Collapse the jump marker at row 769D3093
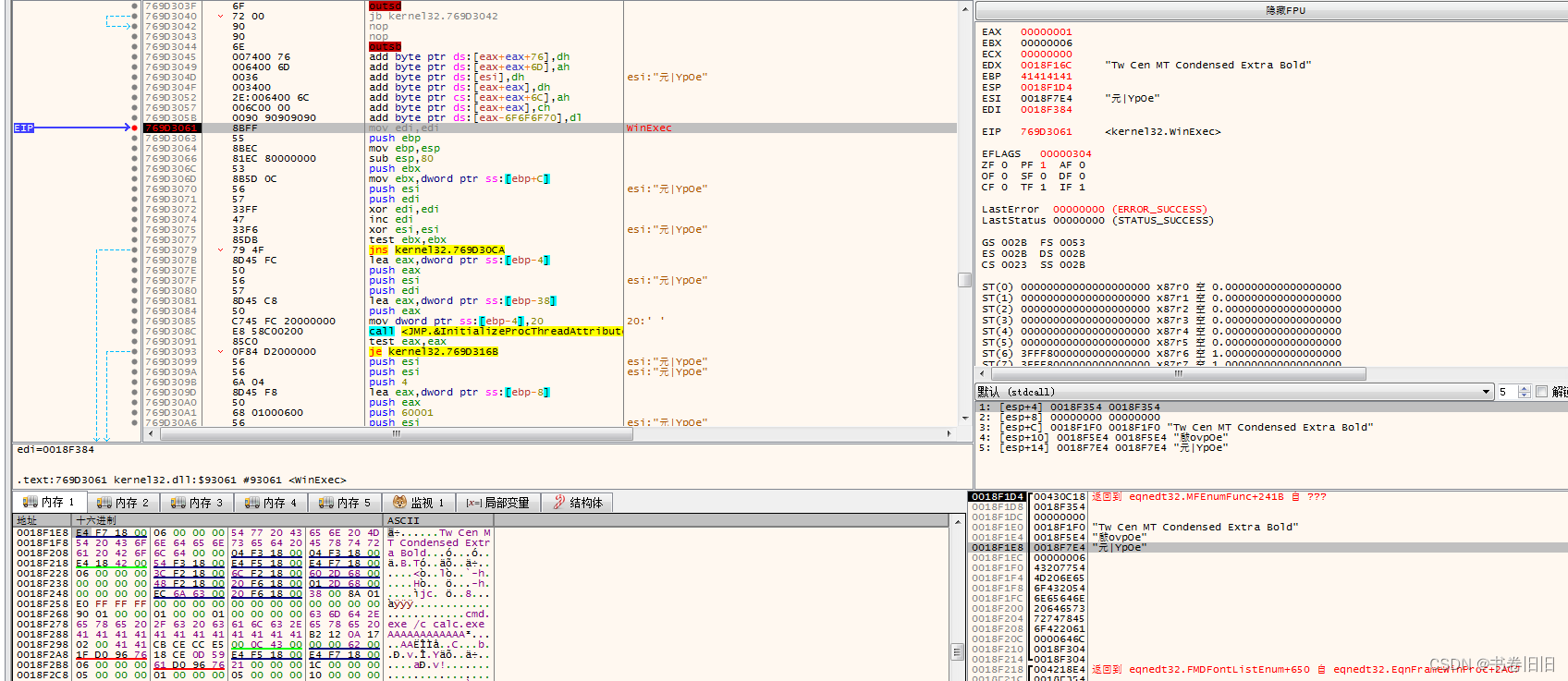 (220, 352)
